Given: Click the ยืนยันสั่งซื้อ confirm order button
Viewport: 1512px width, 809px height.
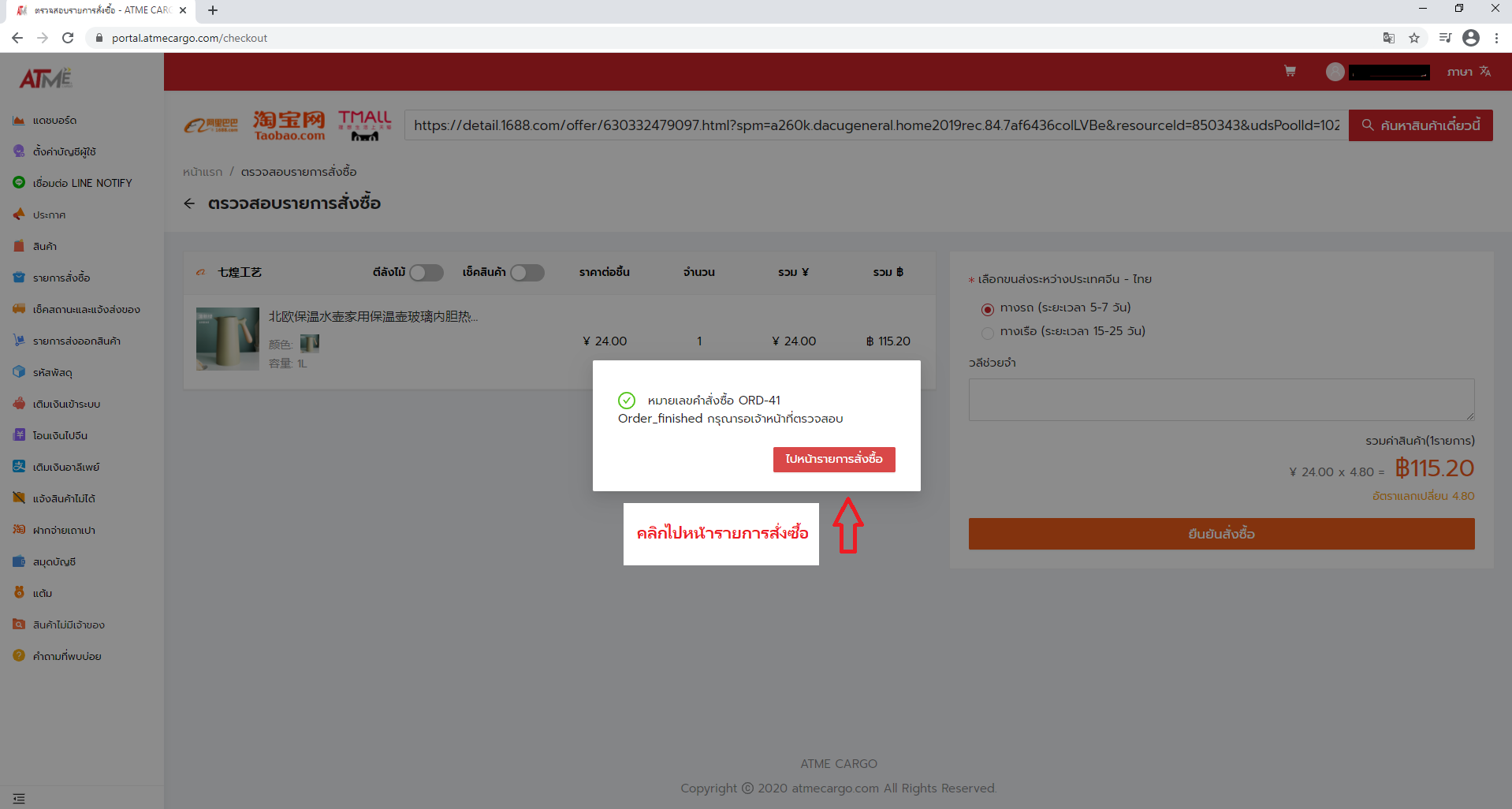Looking at the screenshot, I should (1221, 534).
